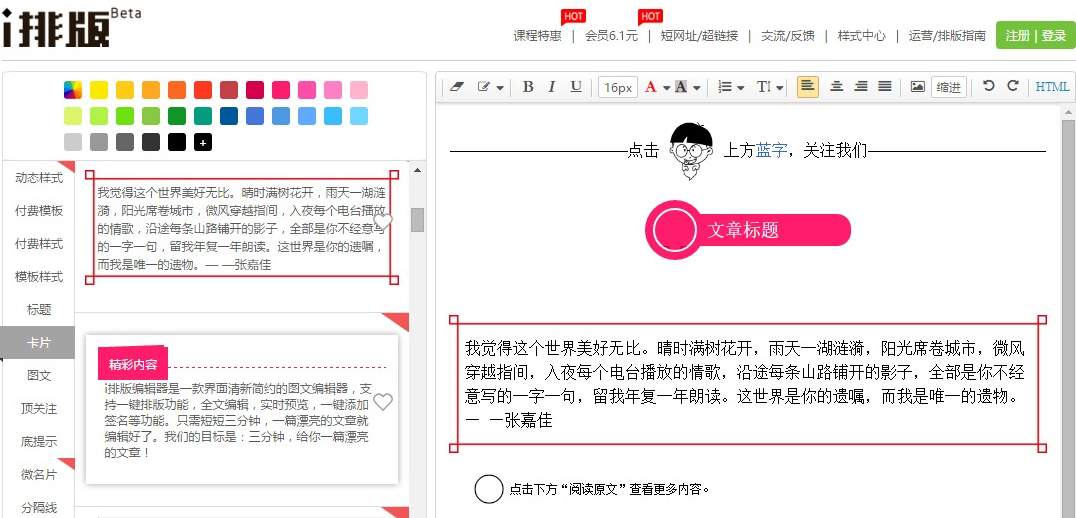Toggle right text alignment

(861, 86)
